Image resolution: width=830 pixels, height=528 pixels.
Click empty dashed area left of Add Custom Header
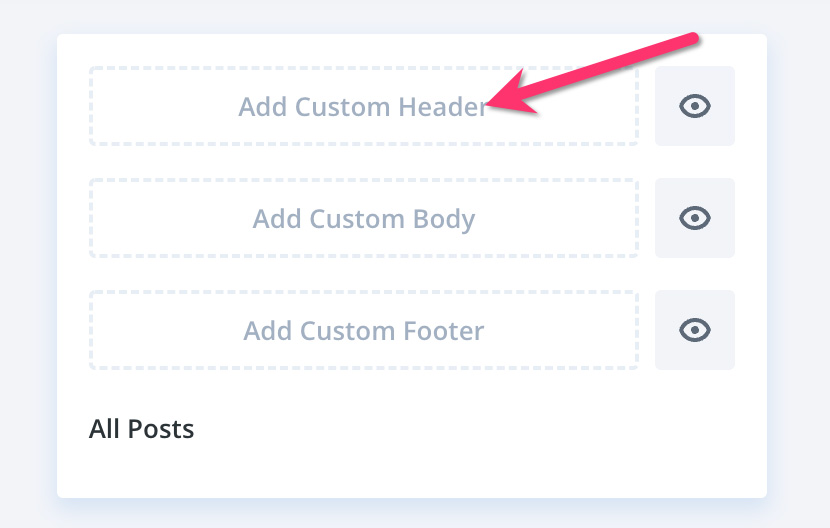tap(164, 106)
